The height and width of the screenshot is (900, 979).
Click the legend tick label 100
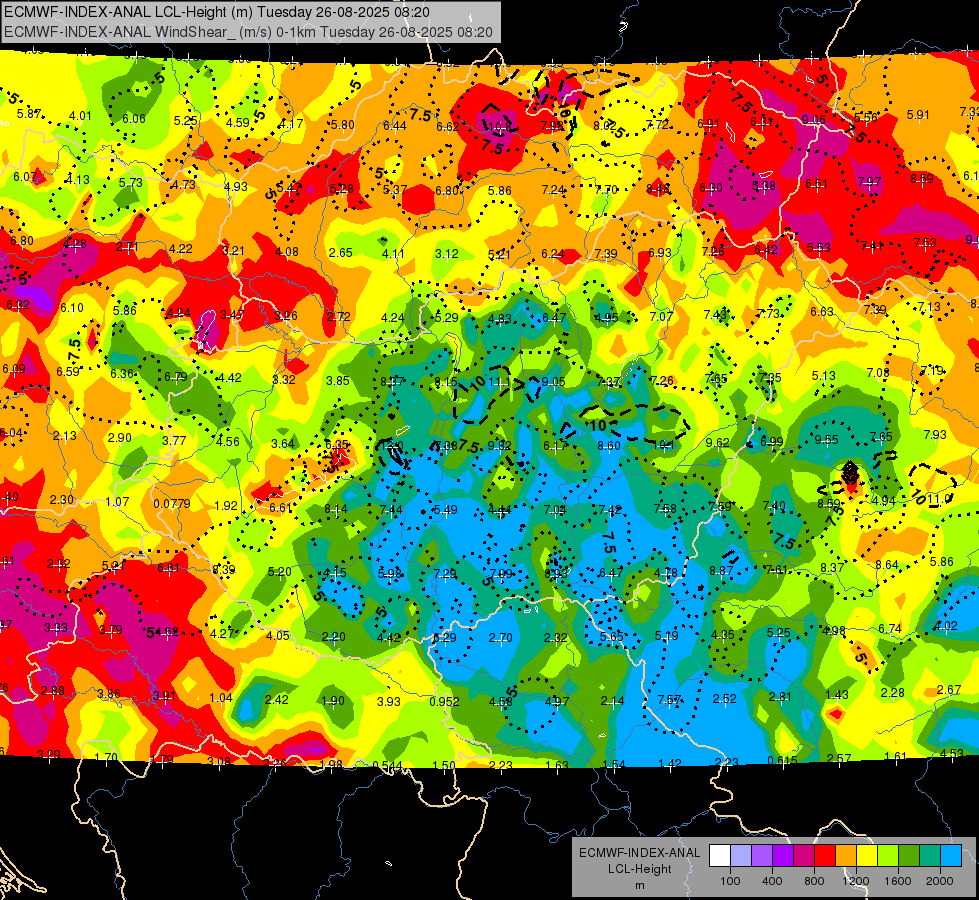(730, 881)
